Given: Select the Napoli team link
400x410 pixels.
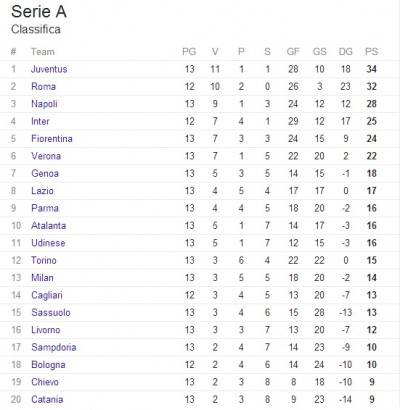Looking at the screenshot, I should (x=44, y=104).
